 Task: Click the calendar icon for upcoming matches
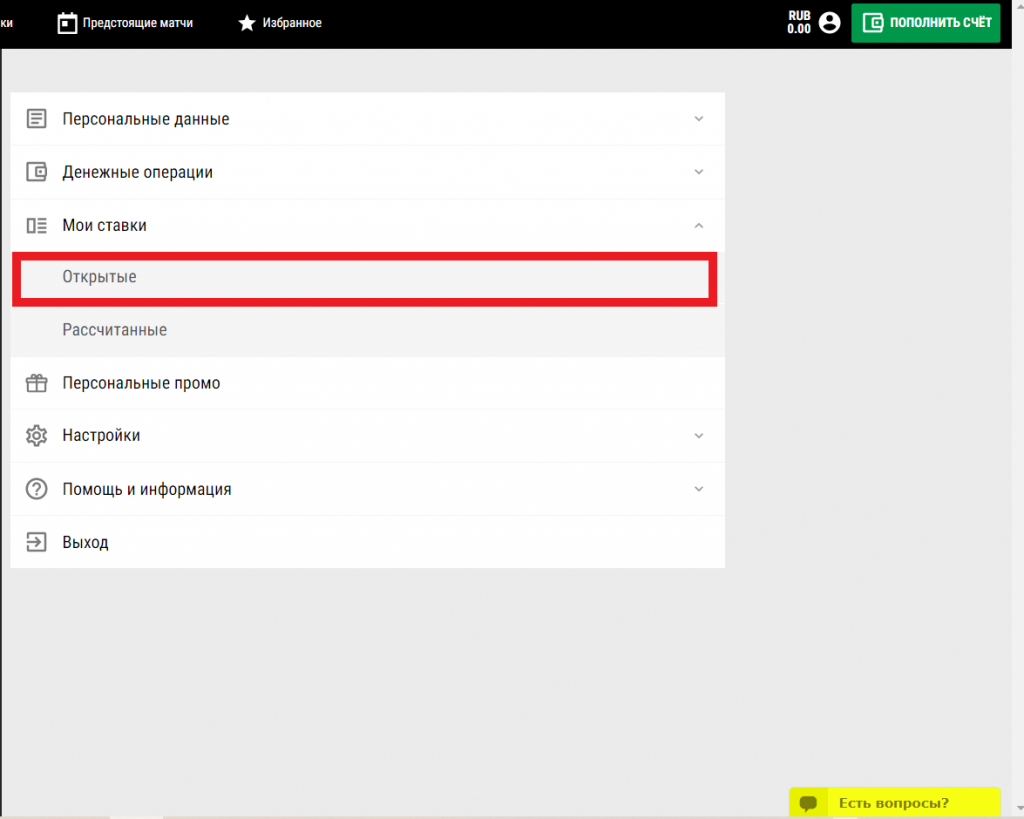click(x=67, y=23)
